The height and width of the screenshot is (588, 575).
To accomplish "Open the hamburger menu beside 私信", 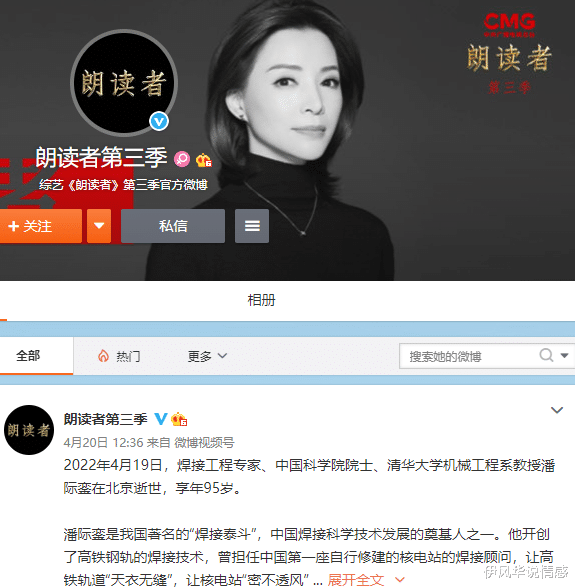I will pos(252,226).
